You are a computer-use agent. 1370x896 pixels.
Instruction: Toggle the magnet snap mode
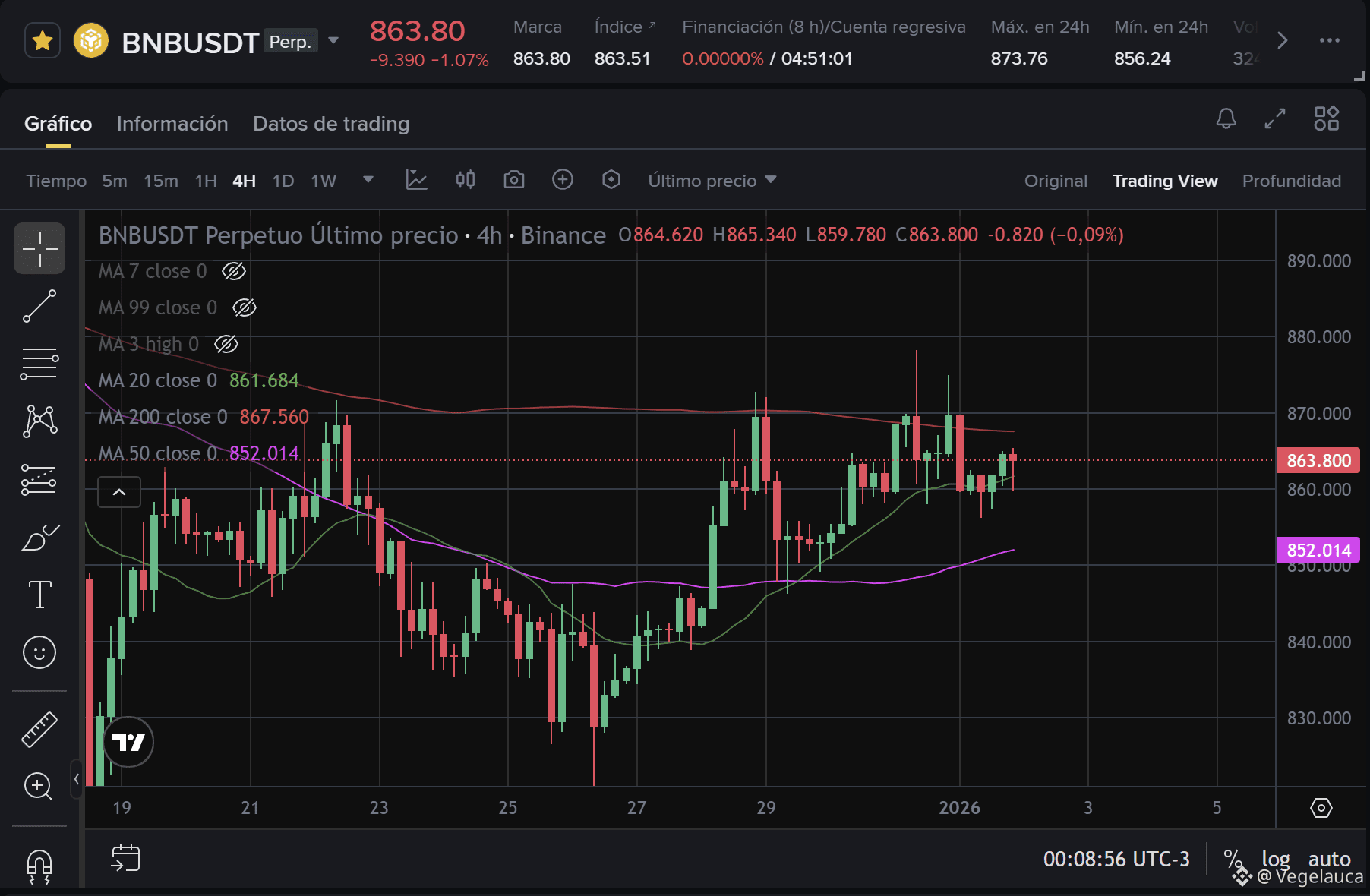pyautogui.click(x=39, y=866)
